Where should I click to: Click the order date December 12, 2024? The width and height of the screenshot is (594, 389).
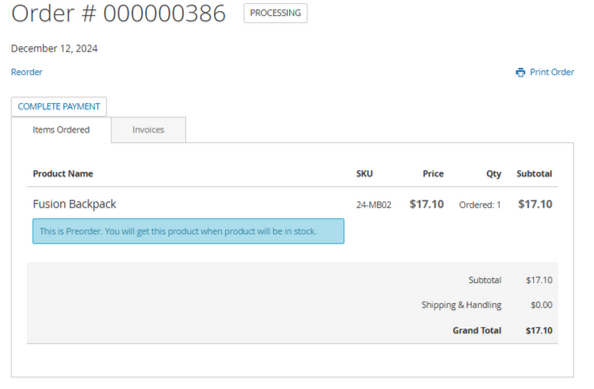(x=54, y=48)
